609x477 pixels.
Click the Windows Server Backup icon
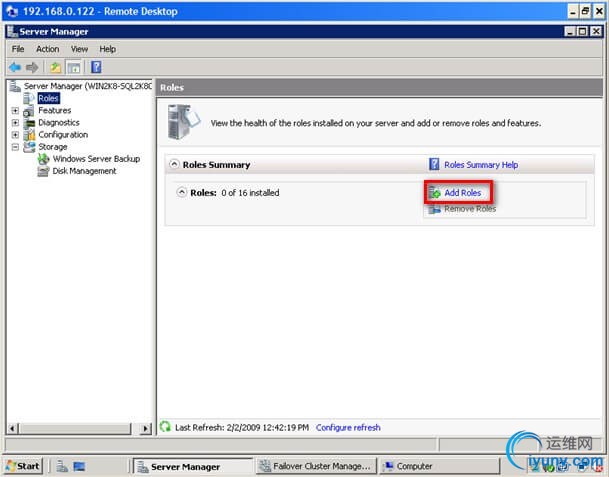(x=44, y=159)
